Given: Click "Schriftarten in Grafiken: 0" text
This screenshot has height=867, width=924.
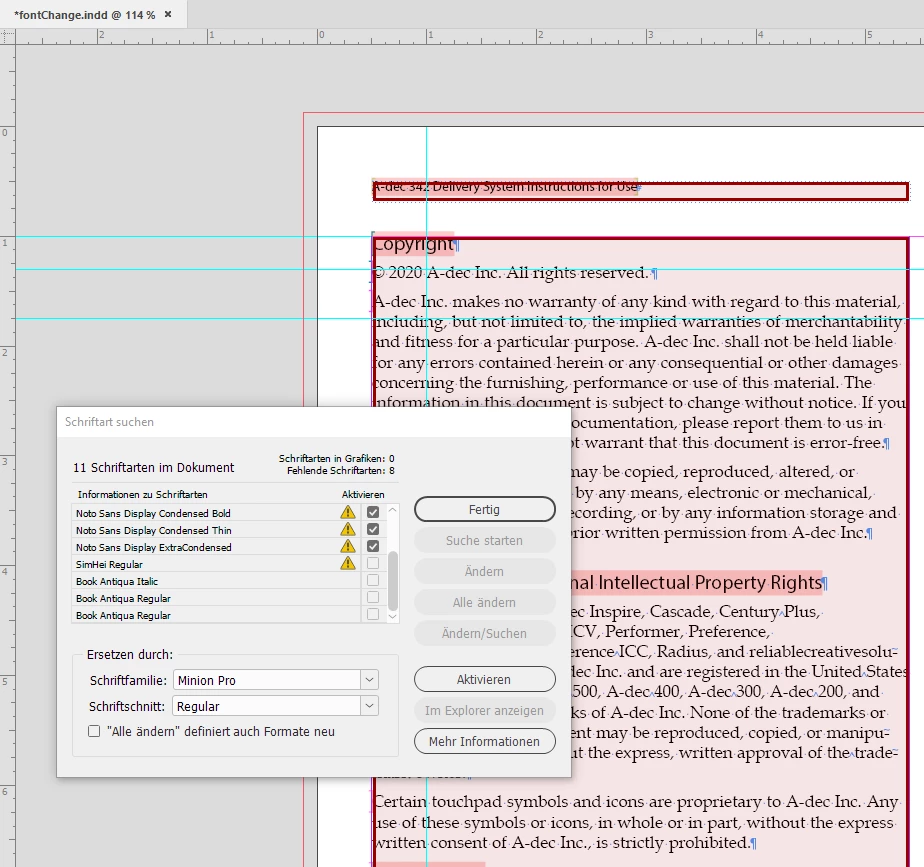Looking at the screenshot, I should click(x=336, y=458).
